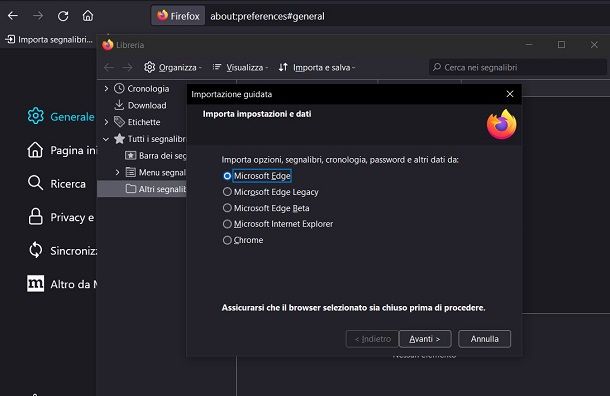Go back in the Firefox browser toolbar
This screenshot has height=396, width=610.
coord(13,16)
